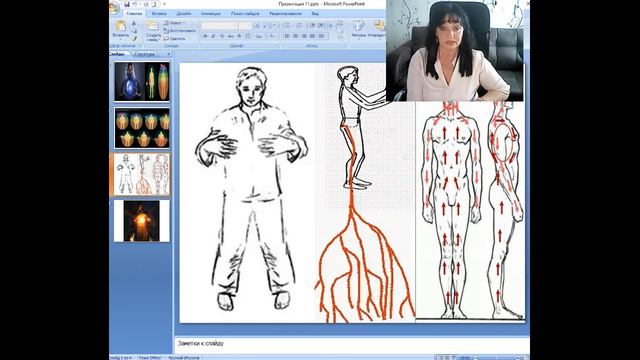
Task: Open the Customize Quick Access Toolbar arrow
Action: click(164, 4)
